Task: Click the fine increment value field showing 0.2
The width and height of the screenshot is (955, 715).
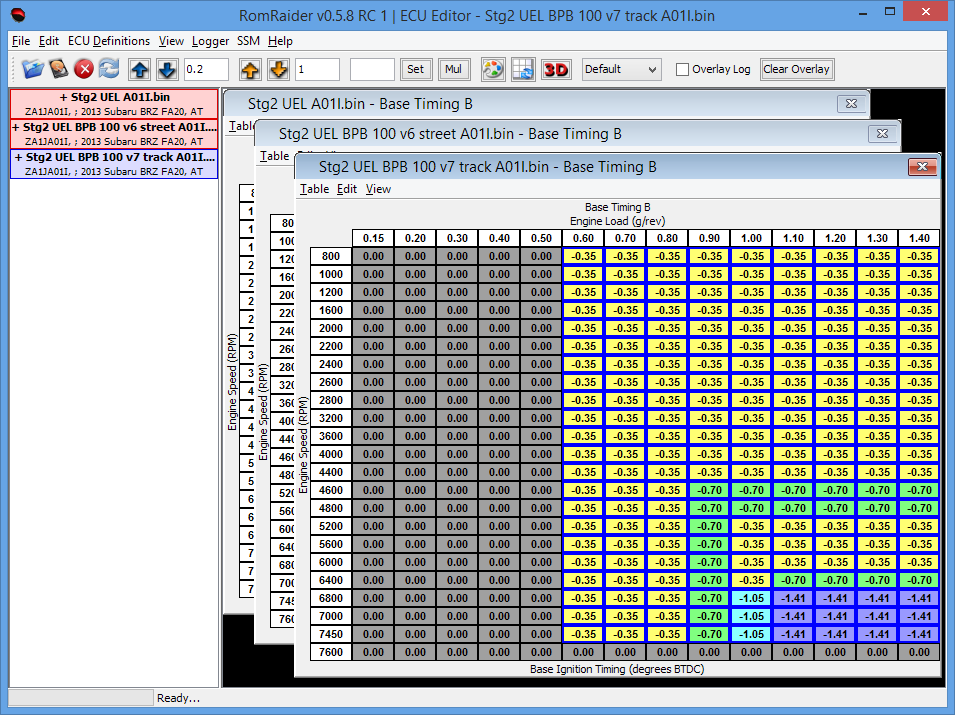Action: coord(206,69)
